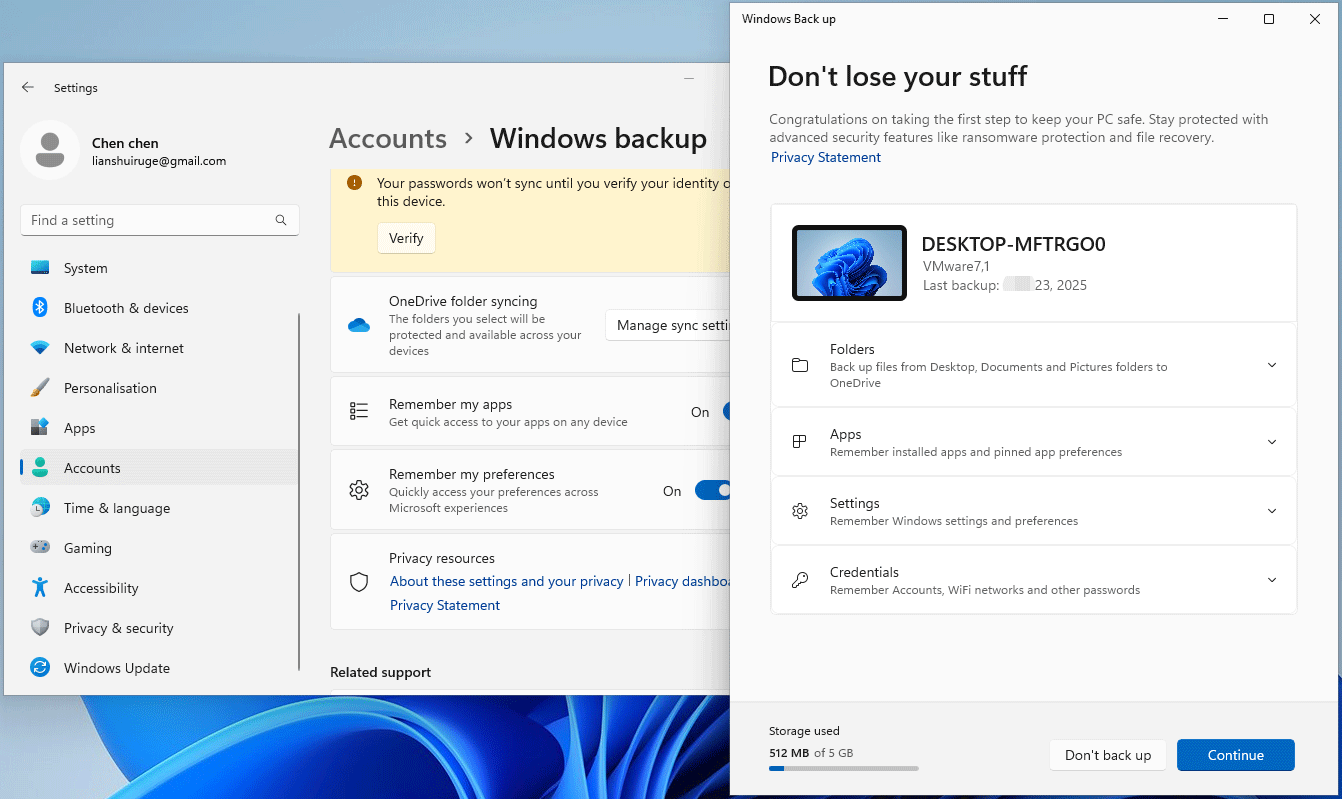Click the Verify button

point(406,238)
